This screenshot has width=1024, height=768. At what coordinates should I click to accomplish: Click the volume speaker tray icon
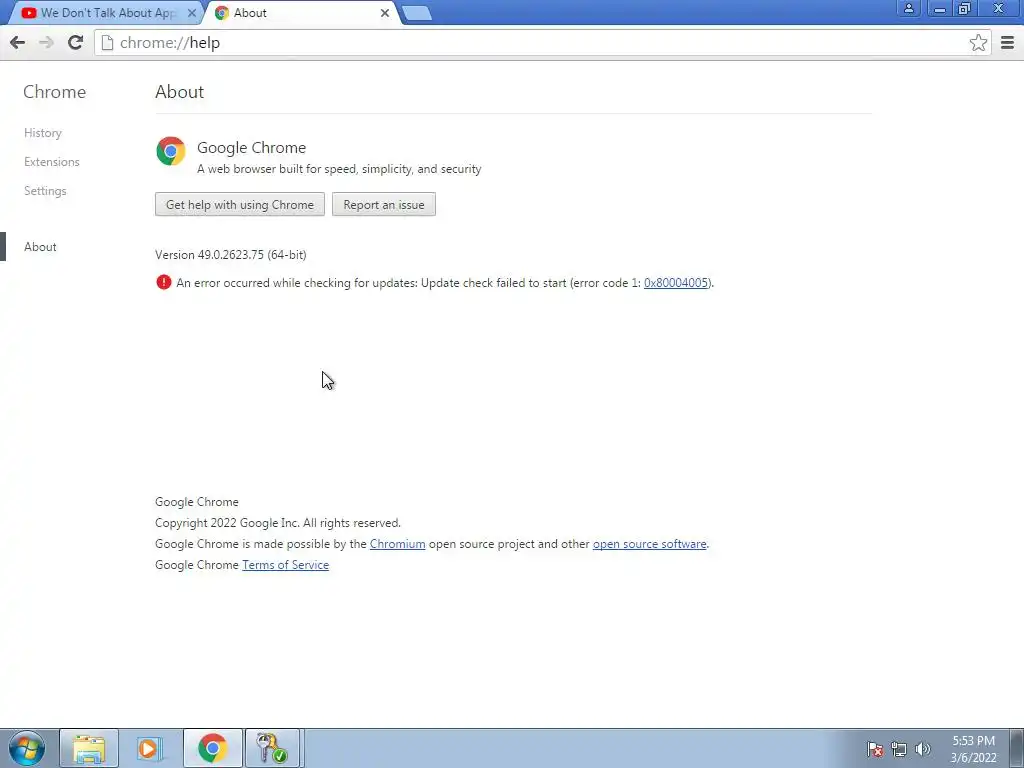point(923,749)
